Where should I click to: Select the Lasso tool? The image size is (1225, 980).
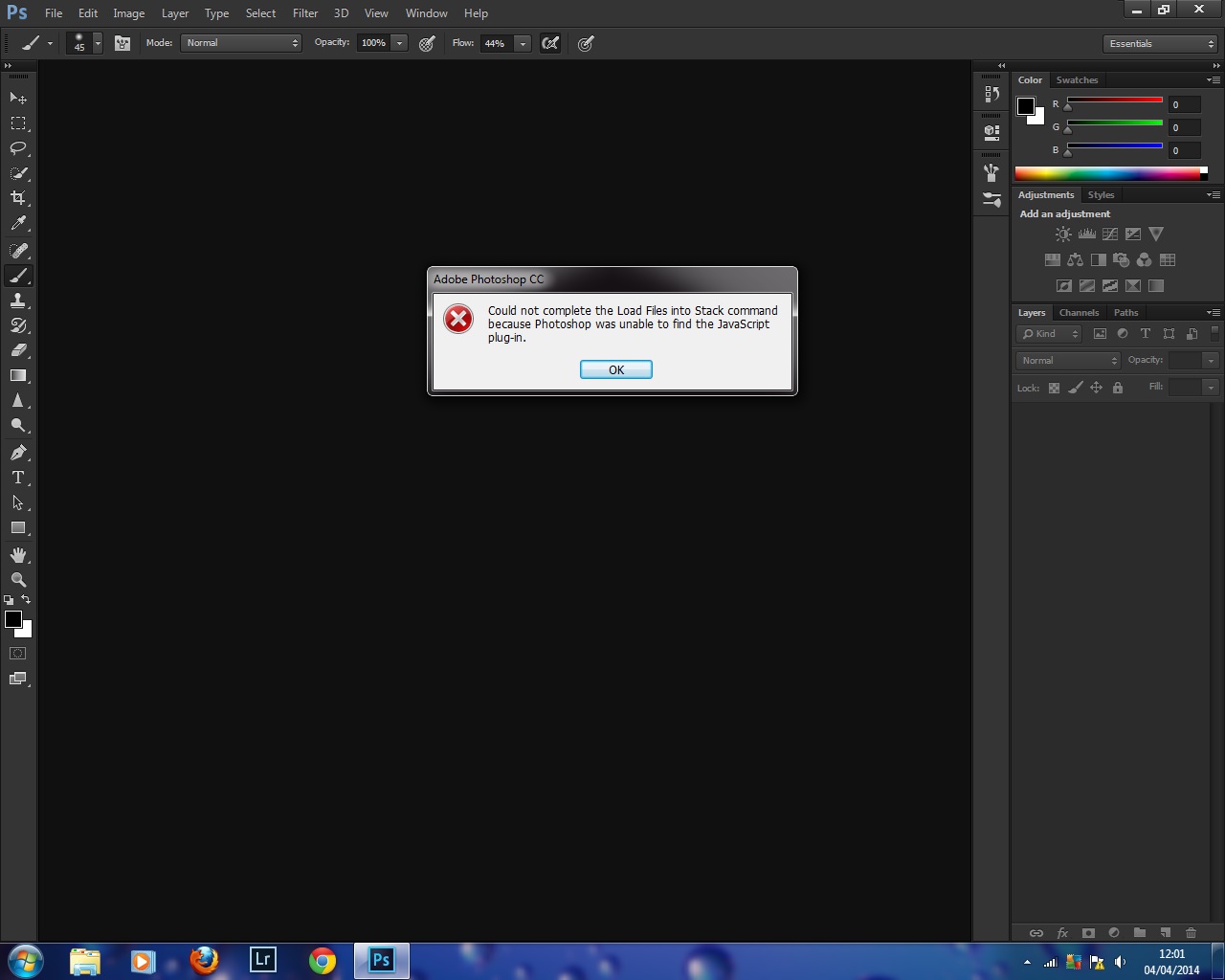click(18, 147)
